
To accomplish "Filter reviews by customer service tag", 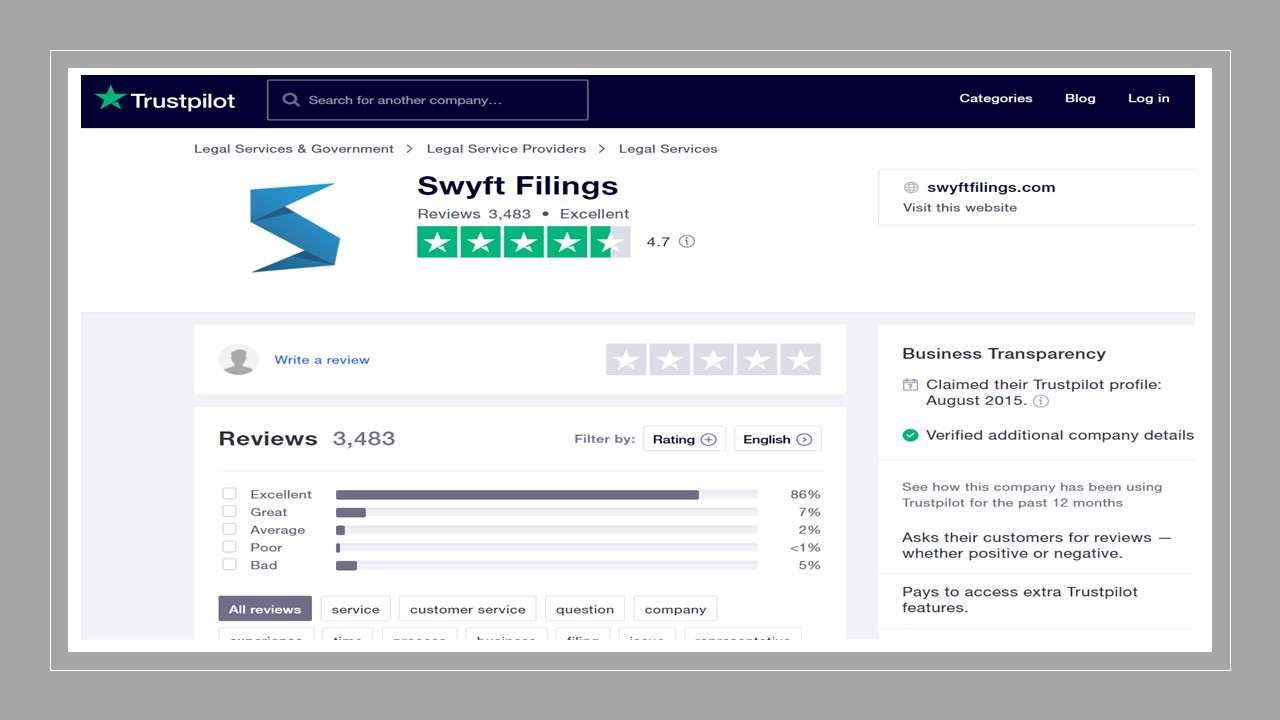I will pyautogui.click(x=468, y=609).
